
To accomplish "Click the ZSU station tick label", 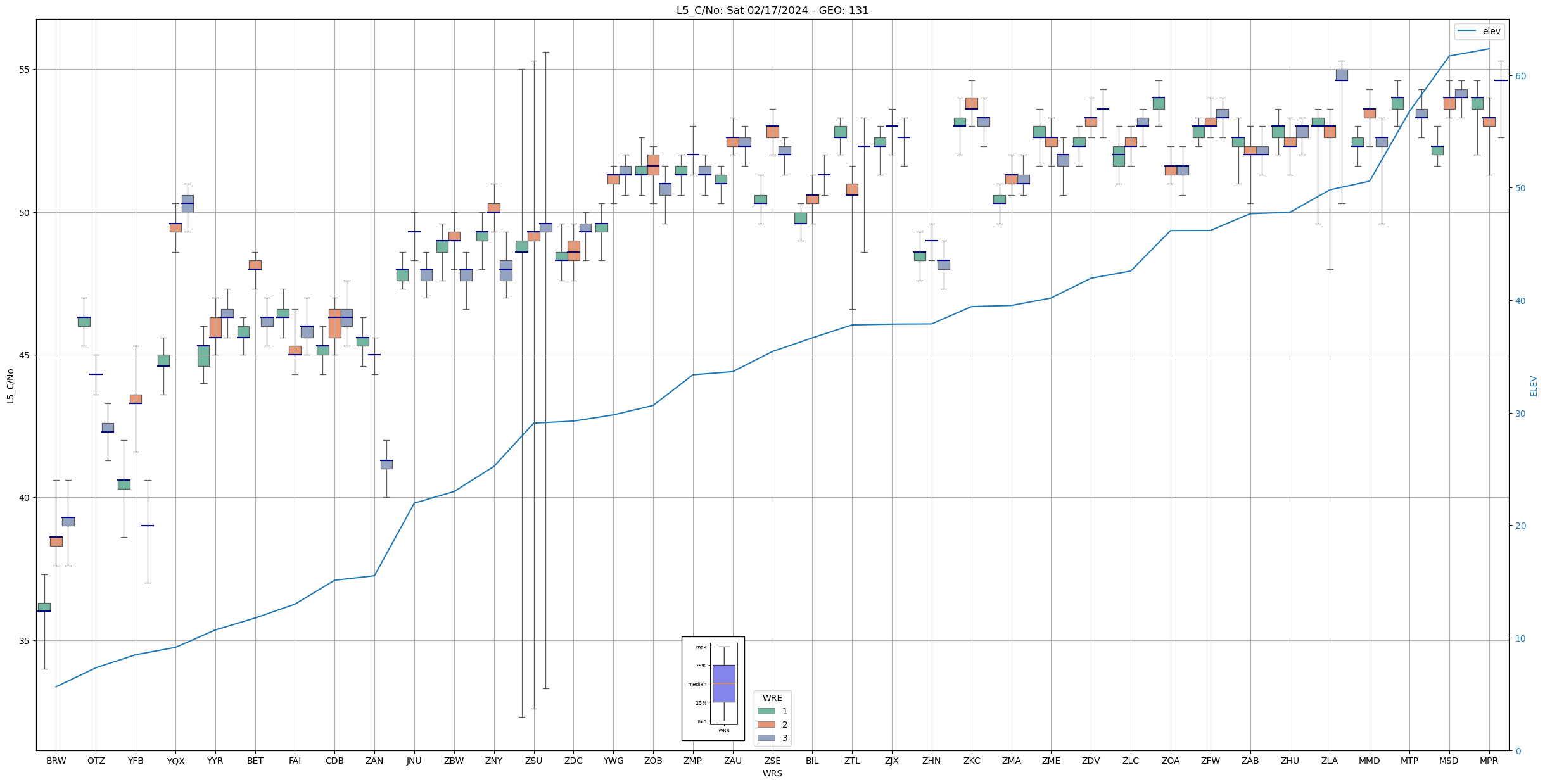I will click(533, 761).
